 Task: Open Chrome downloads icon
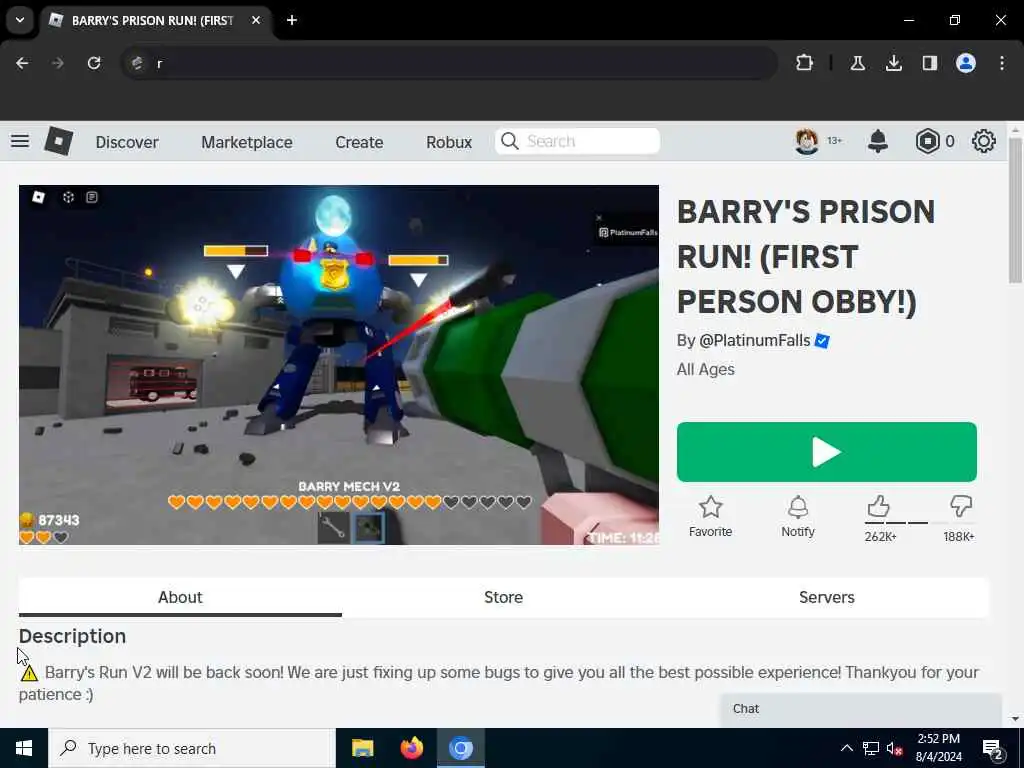pyautogui.click(x=893, y=63)
